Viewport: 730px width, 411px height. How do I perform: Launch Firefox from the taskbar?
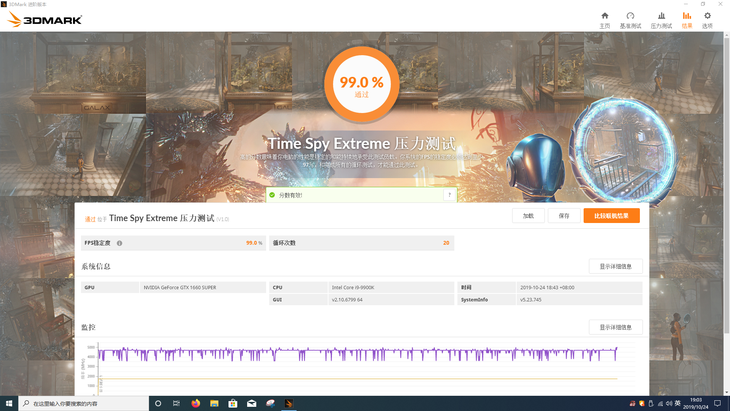click(196, 404)
